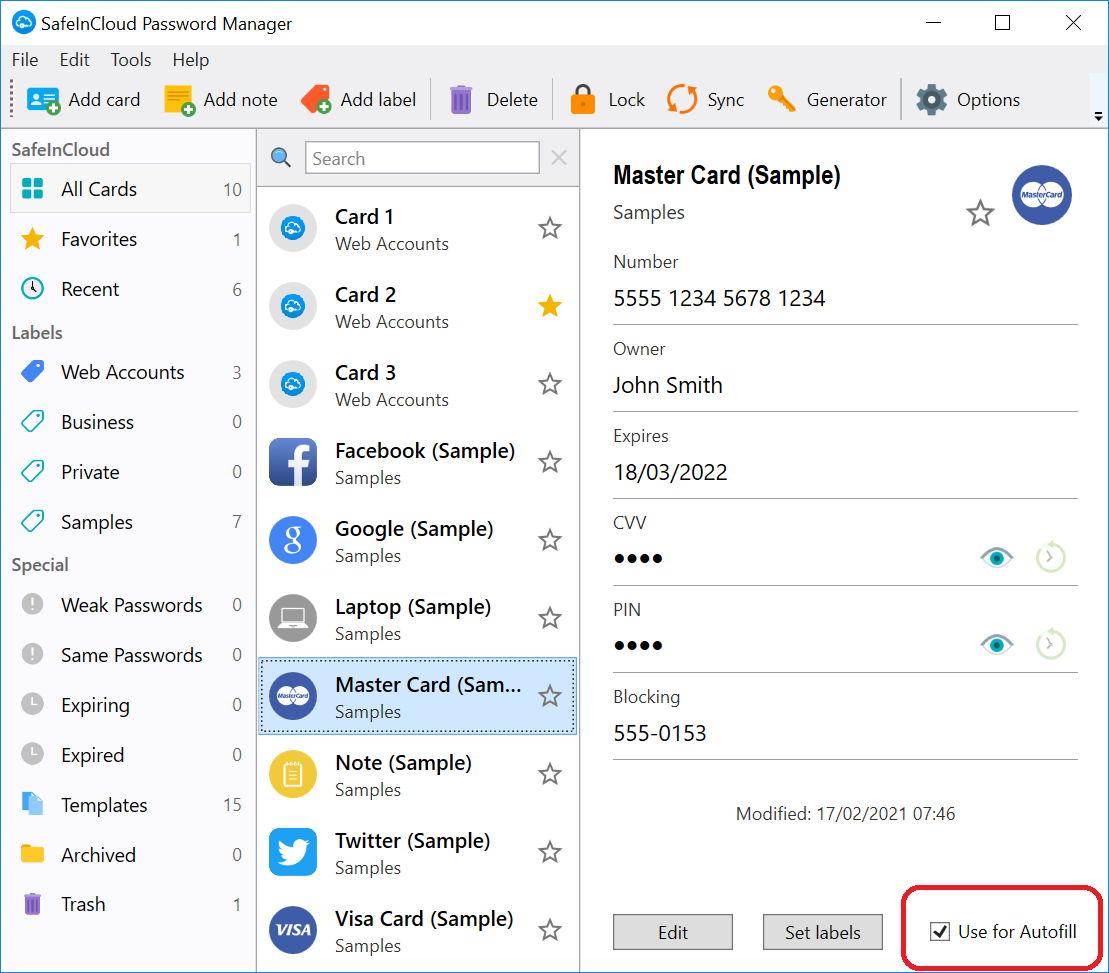Toggle favorite star for Note (Sample)
This screenshot has width=1109, height=973.
click(x=550, y=774)
